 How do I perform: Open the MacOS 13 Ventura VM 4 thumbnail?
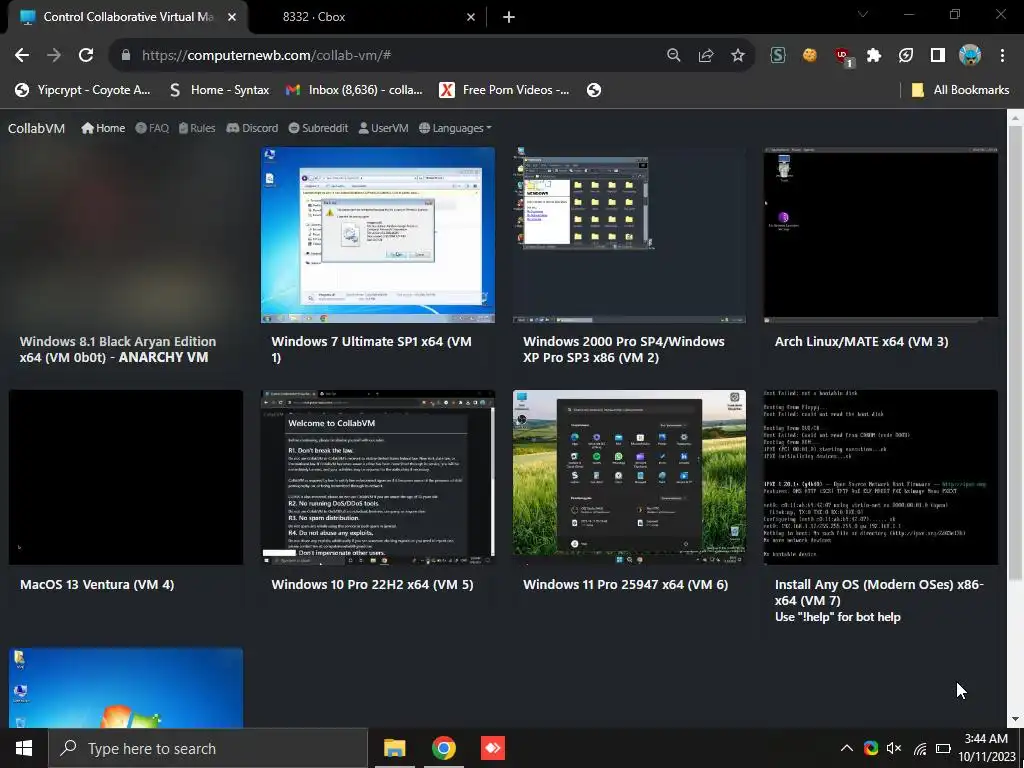(x=125, y=477)
